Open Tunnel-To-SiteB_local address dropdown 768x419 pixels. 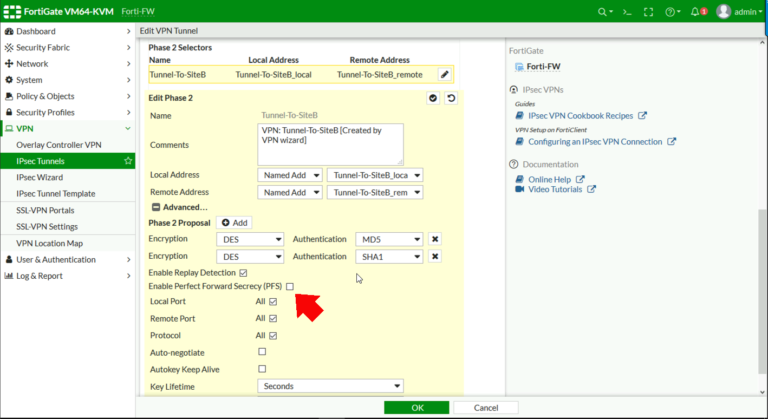[375, 175]
